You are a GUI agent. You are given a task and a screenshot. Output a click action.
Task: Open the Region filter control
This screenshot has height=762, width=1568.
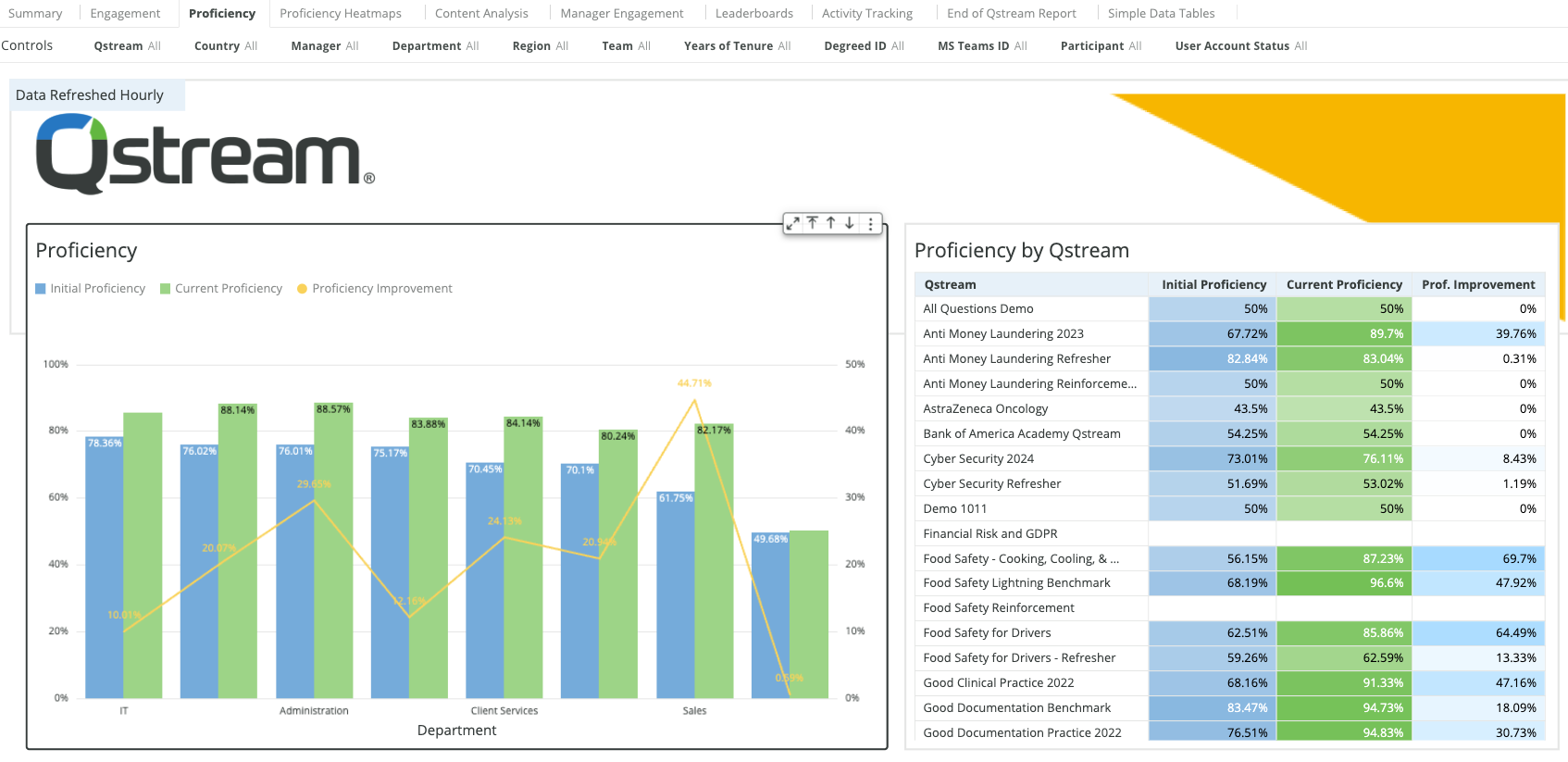tap(541, 46)
